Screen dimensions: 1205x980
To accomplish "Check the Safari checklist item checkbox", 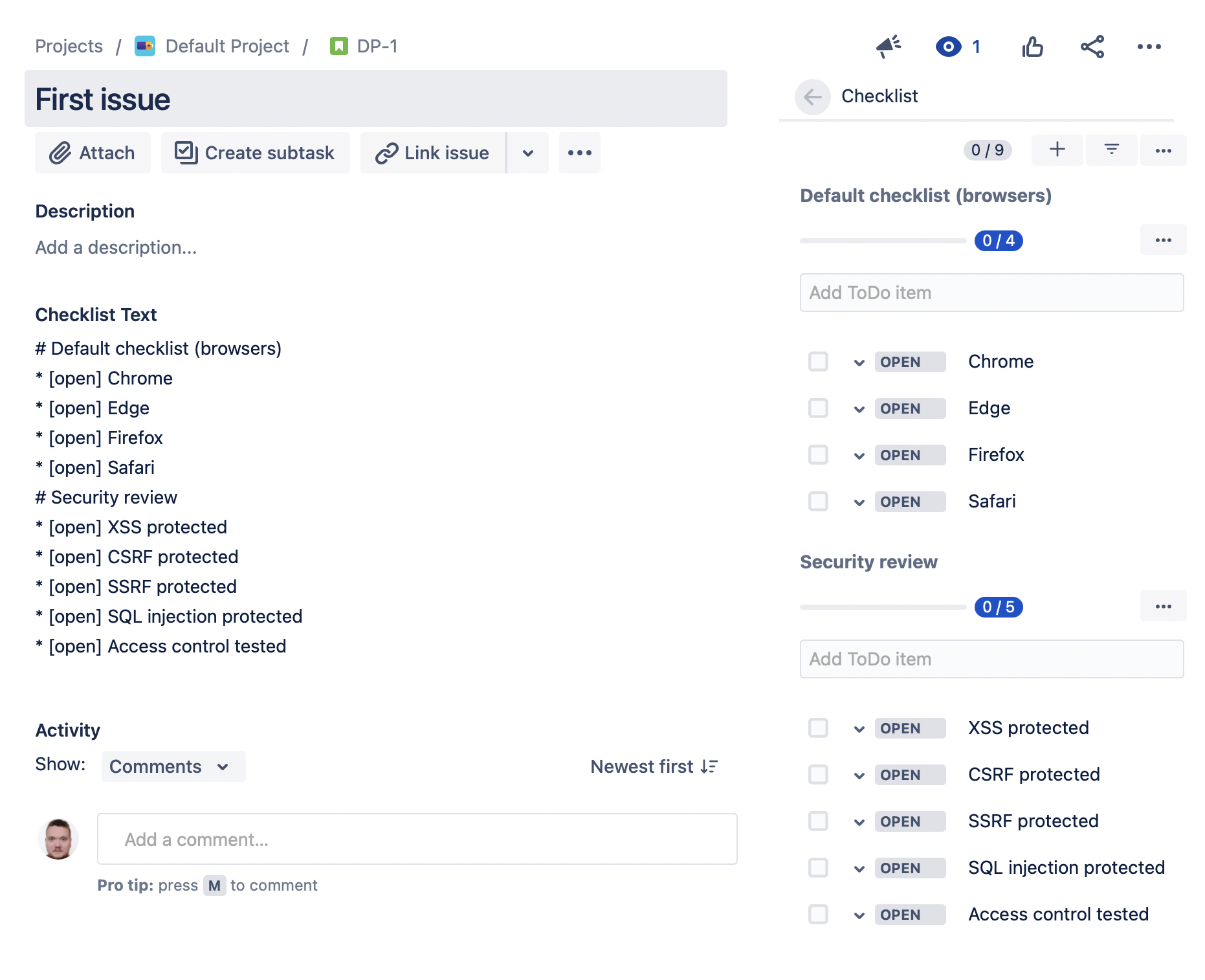I will click(x=817, y=501).
